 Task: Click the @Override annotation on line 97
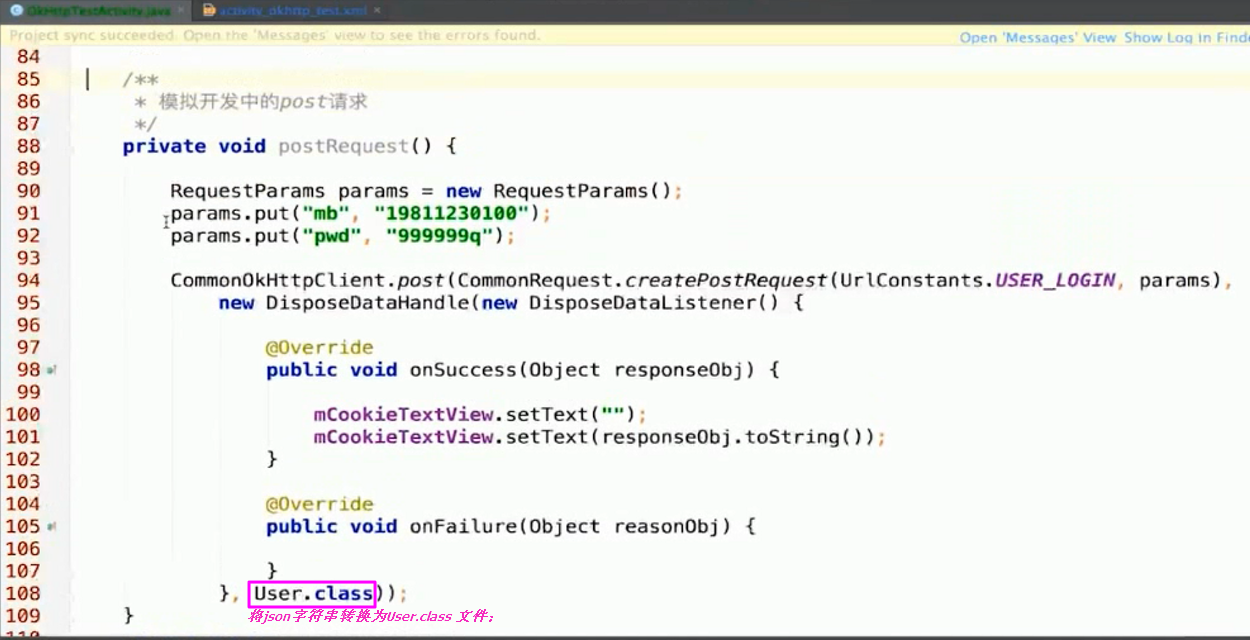(x=319, y=347)
